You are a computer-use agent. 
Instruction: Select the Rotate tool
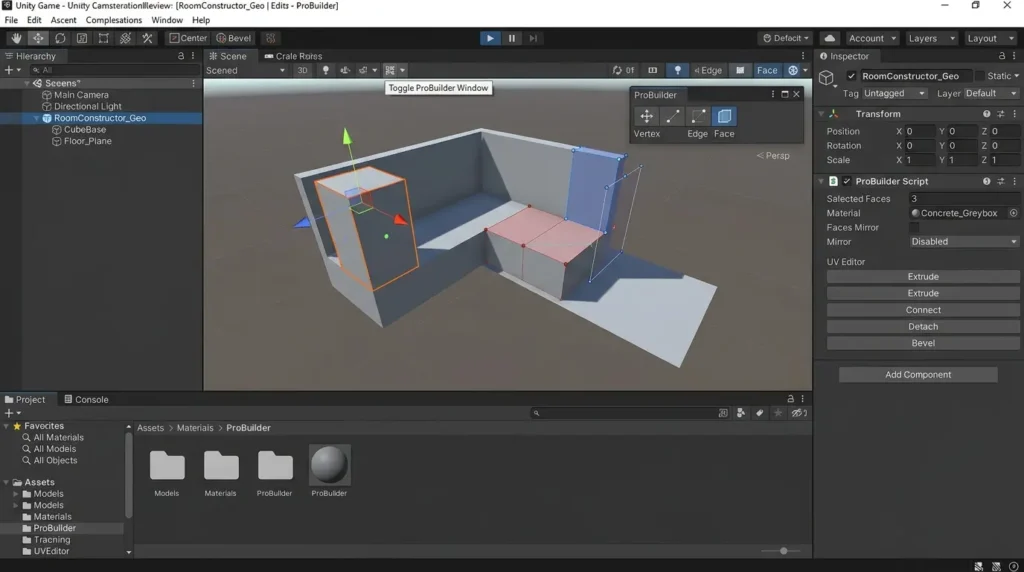(60, 38)
